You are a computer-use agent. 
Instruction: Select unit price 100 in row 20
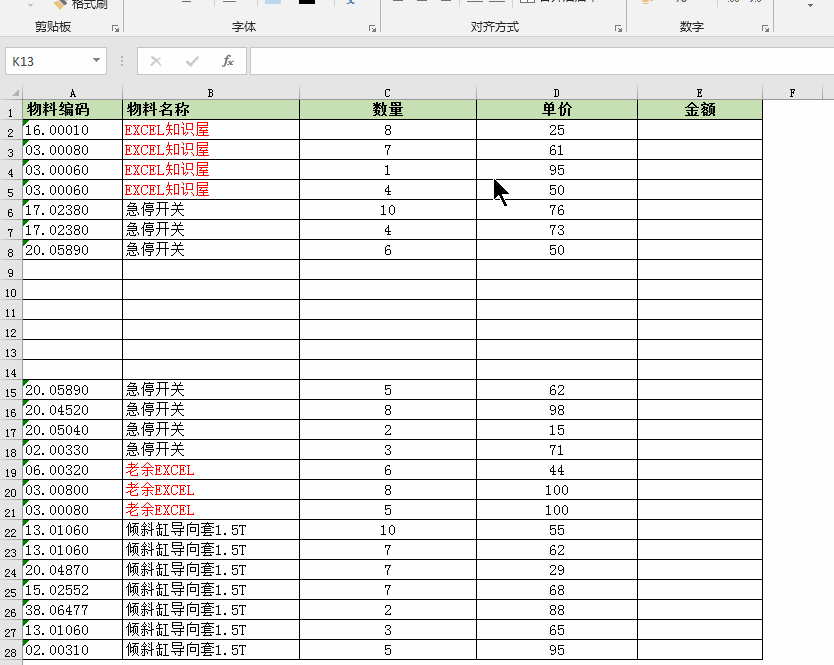pyautogui.click(x=556, y=490)
